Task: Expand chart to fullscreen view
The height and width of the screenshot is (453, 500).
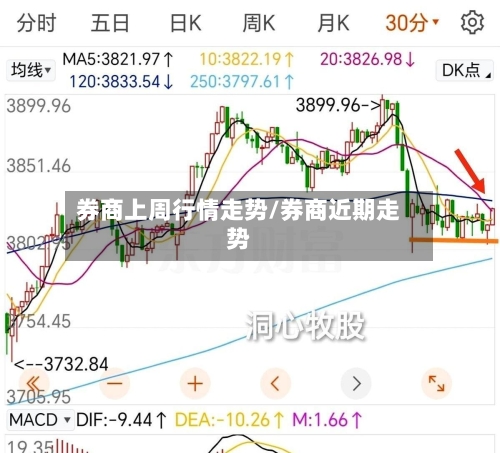Action: pyautogui.click(x=436, y=384)
